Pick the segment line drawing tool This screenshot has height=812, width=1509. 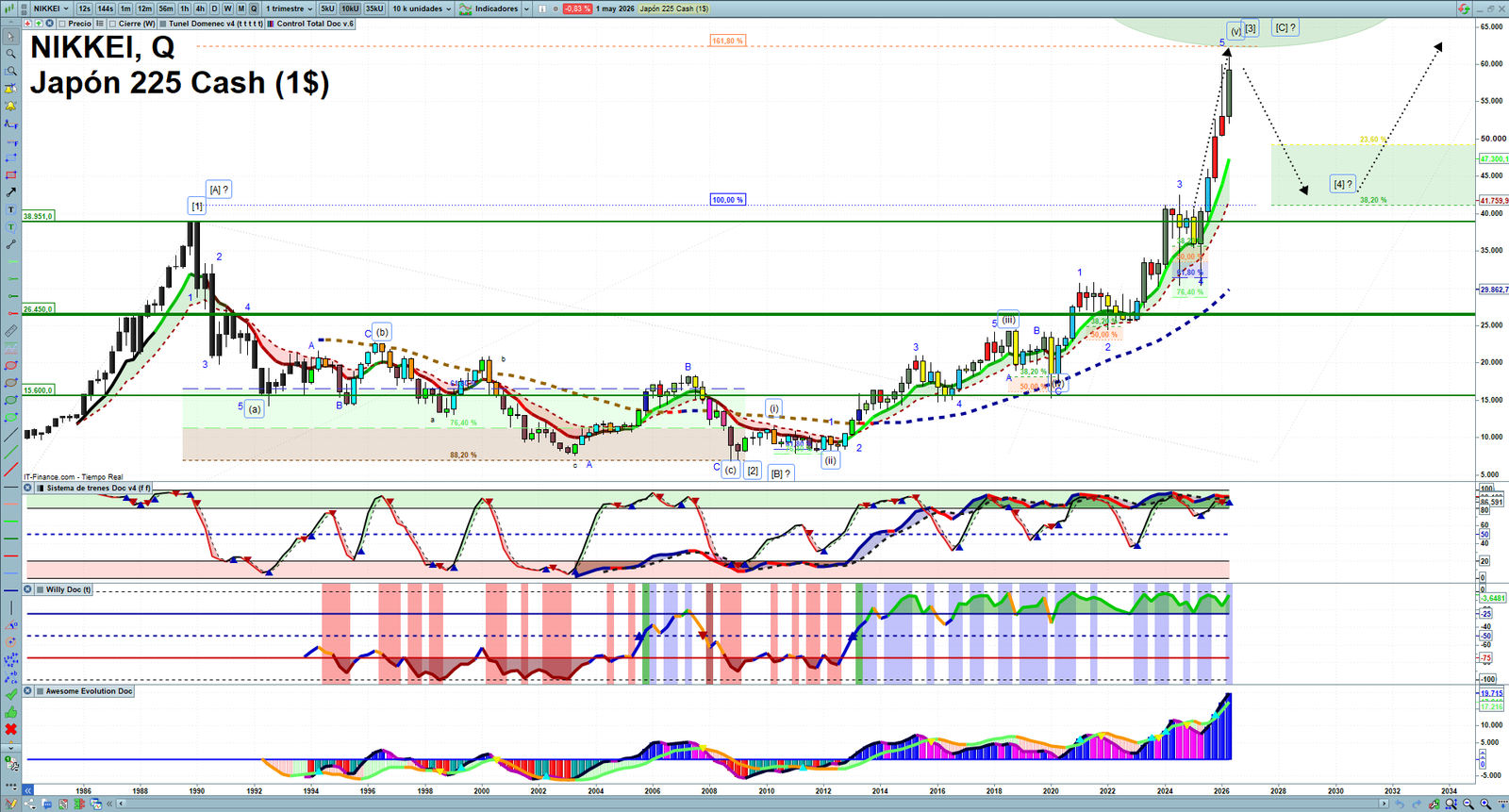click(x=10, y=244)
